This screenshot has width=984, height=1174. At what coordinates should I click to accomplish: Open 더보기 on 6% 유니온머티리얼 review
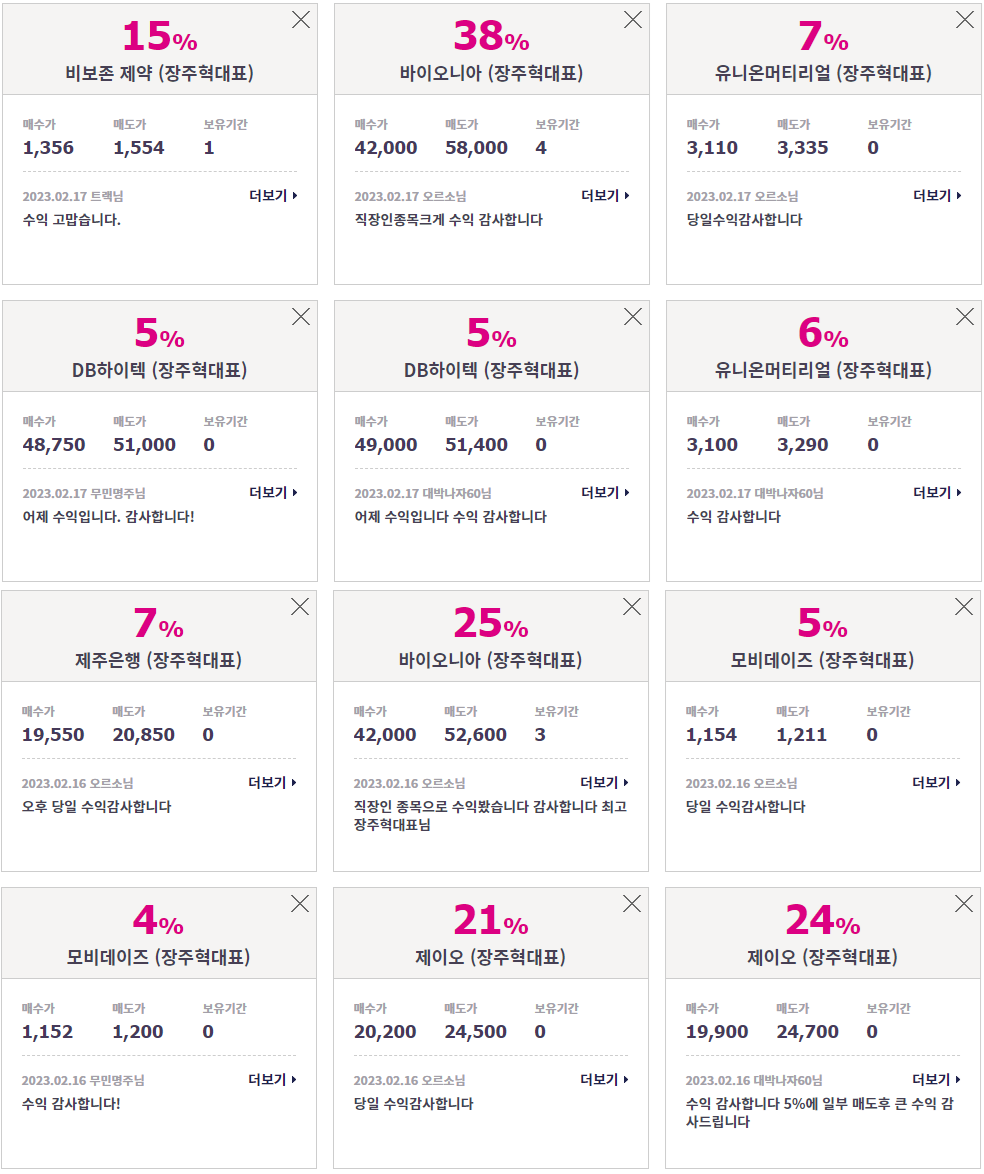pos(938,493)
